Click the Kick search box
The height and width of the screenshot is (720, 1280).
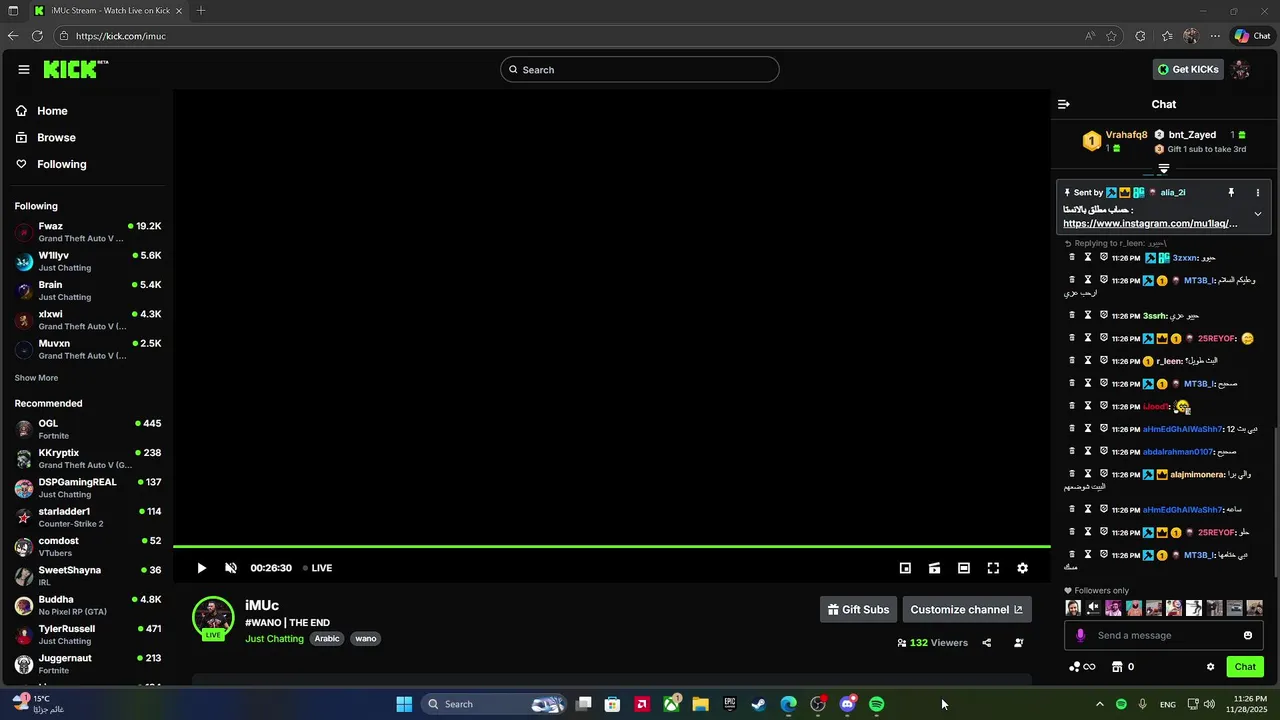click(x=640, y=70)
